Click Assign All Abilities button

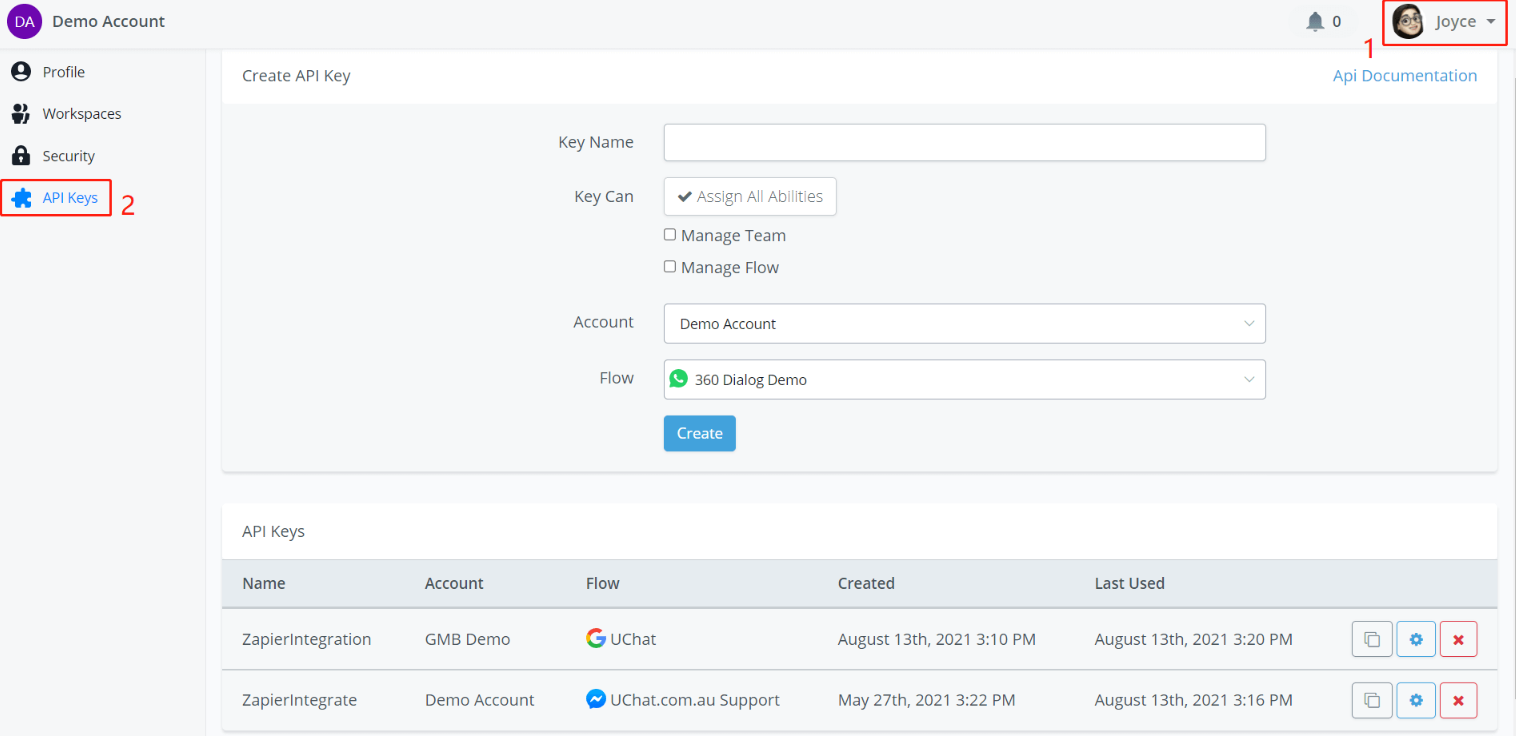click(x=750, y=196)
